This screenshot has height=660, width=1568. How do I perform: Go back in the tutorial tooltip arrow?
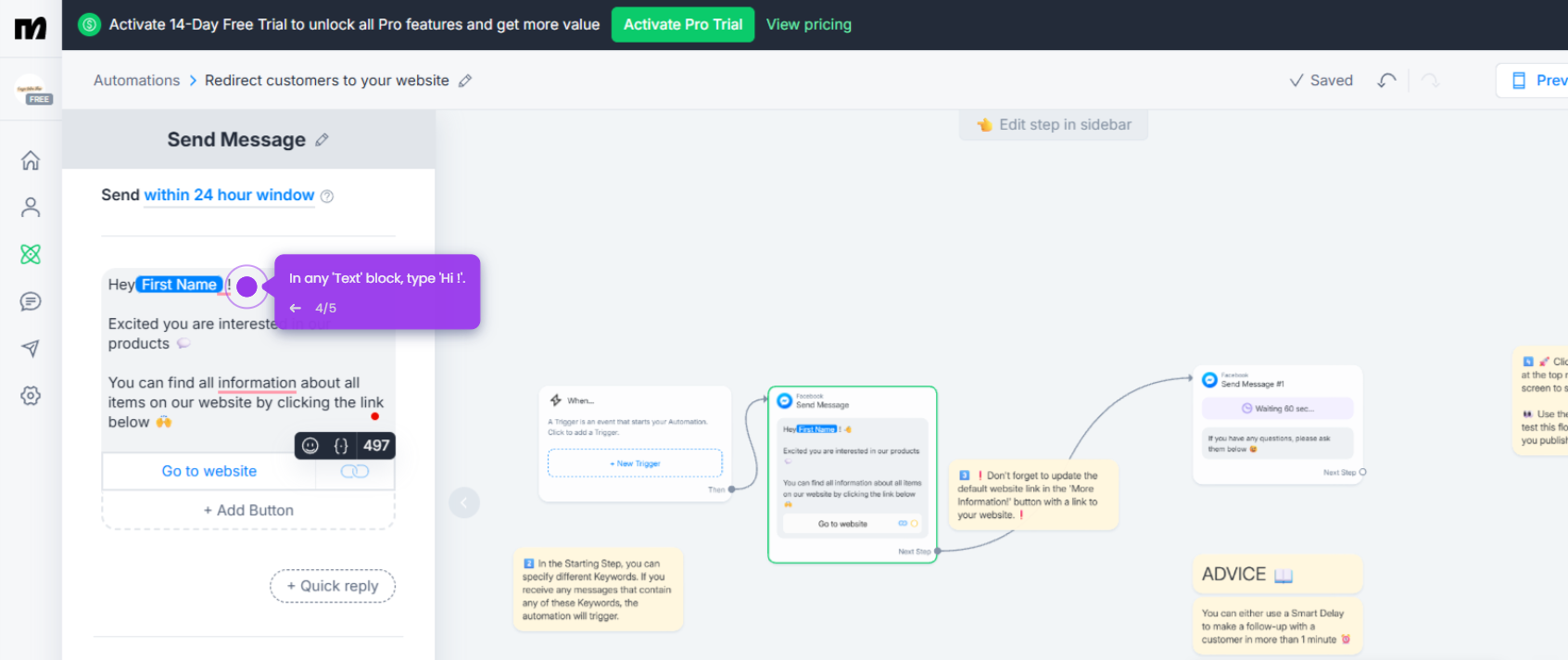click(296, 308)
